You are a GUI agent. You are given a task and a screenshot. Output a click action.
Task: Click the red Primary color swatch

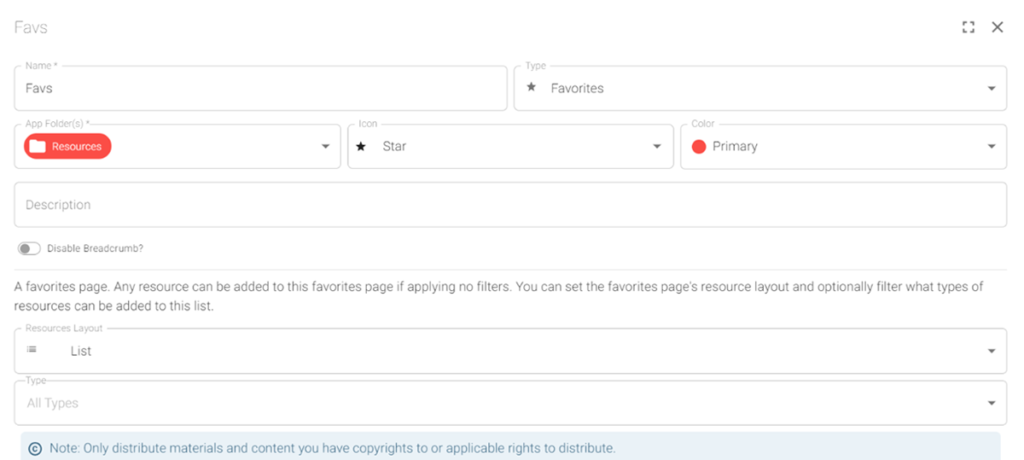click(x=699, y=146)
